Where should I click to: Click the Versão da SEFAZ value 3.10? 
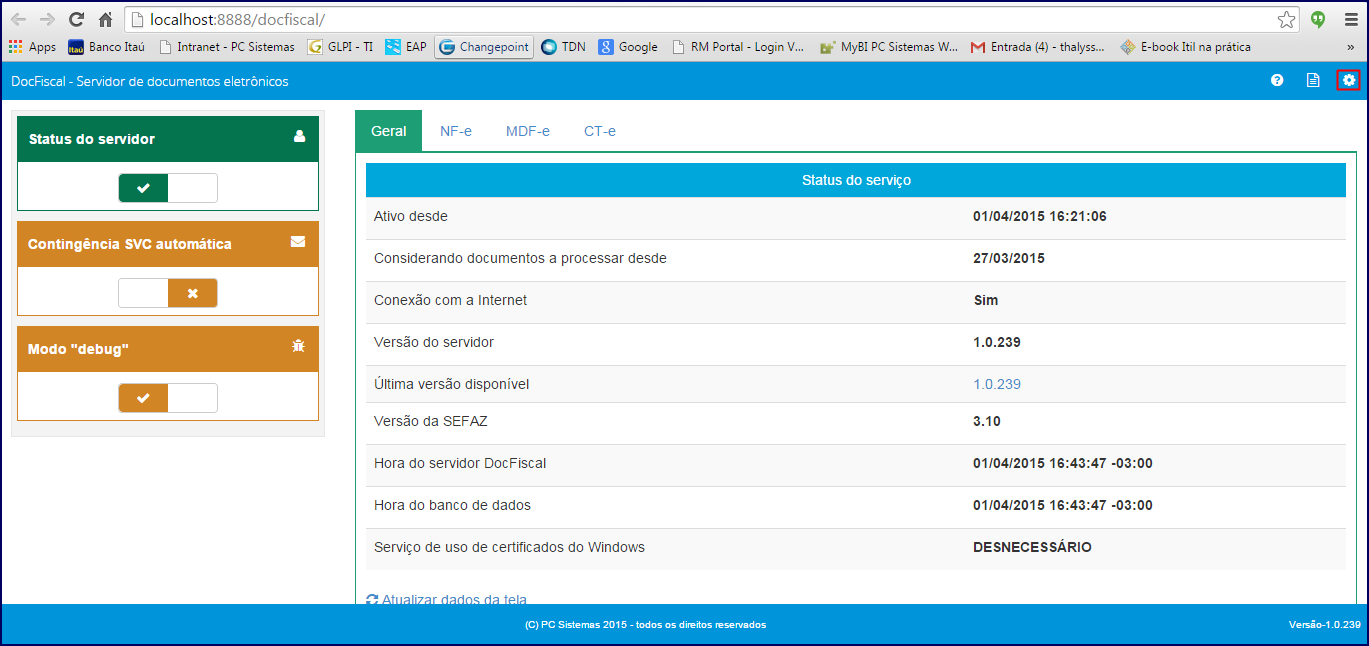pyautogui.click(x=987, y=421)
